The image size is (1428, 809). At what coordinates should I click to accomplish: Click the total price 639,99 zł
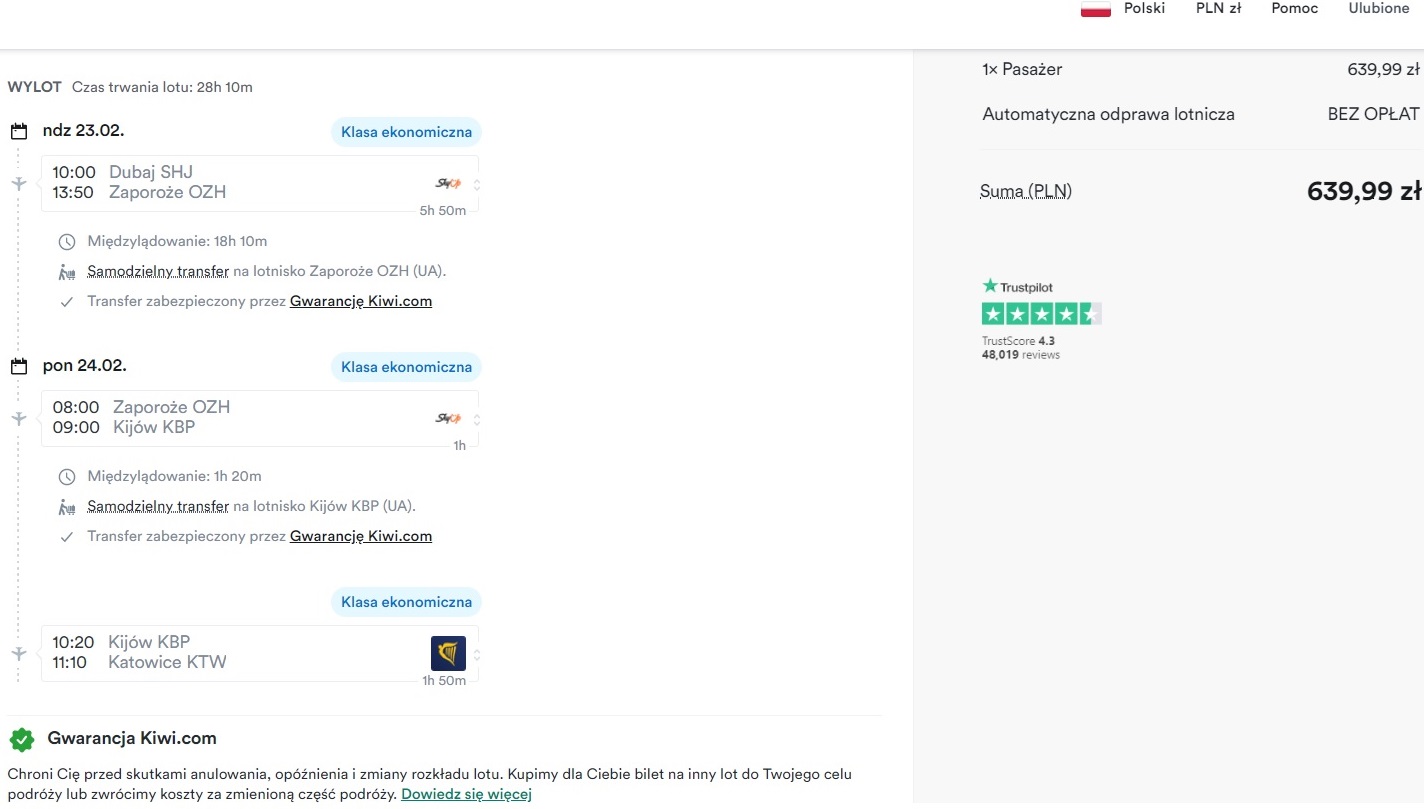point(1364,191)
